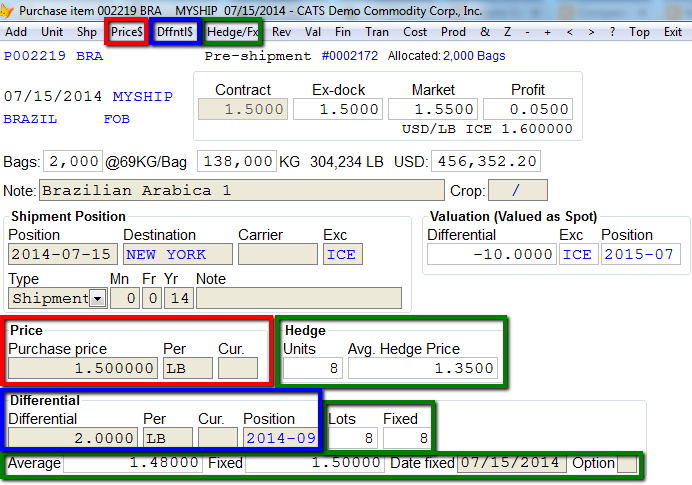Click the Valuation Position field 2015-07

(x=641, y=254)
